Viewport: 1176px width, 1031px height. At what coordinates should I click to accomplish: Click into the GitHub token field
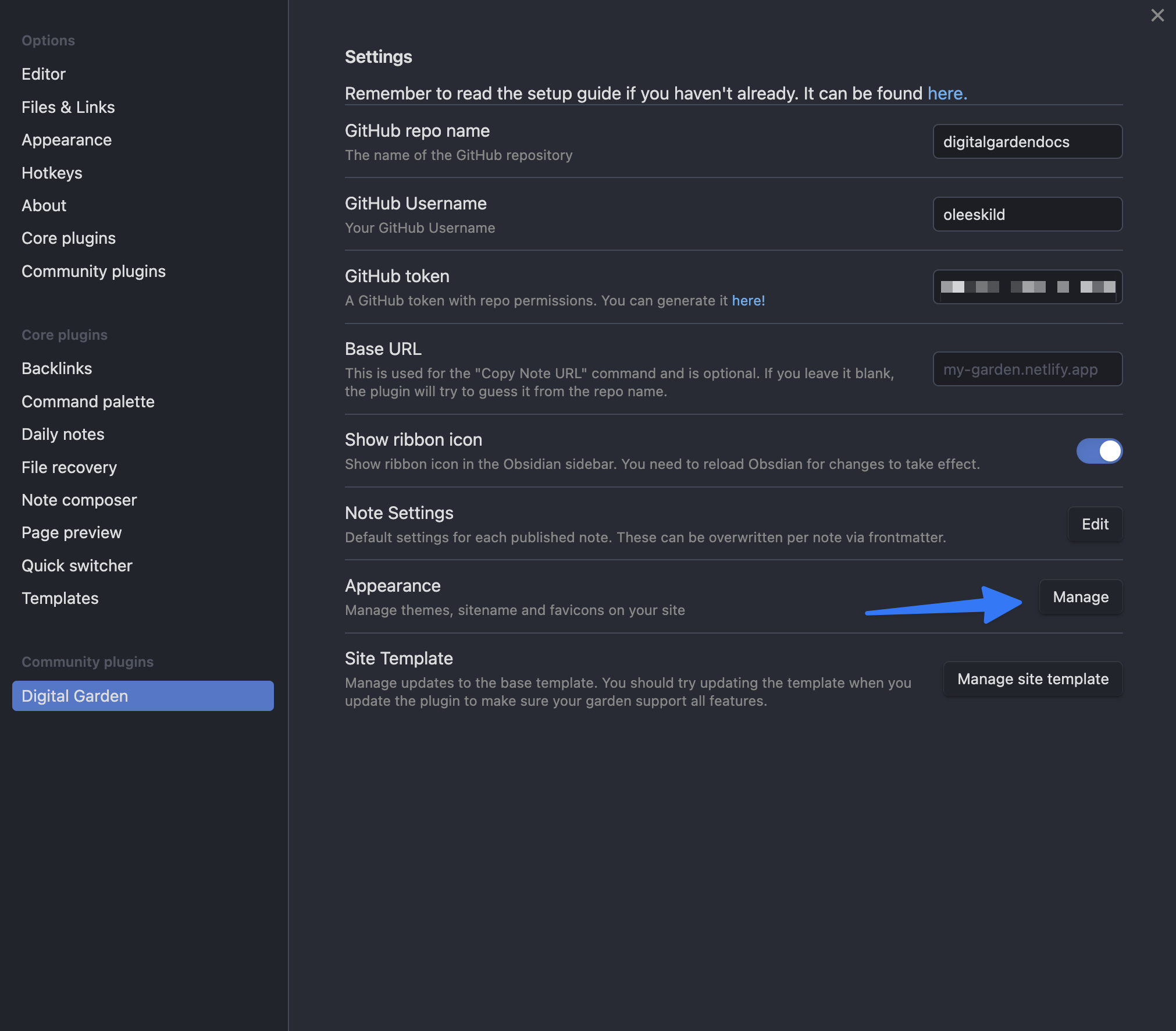pos(1027,287)
